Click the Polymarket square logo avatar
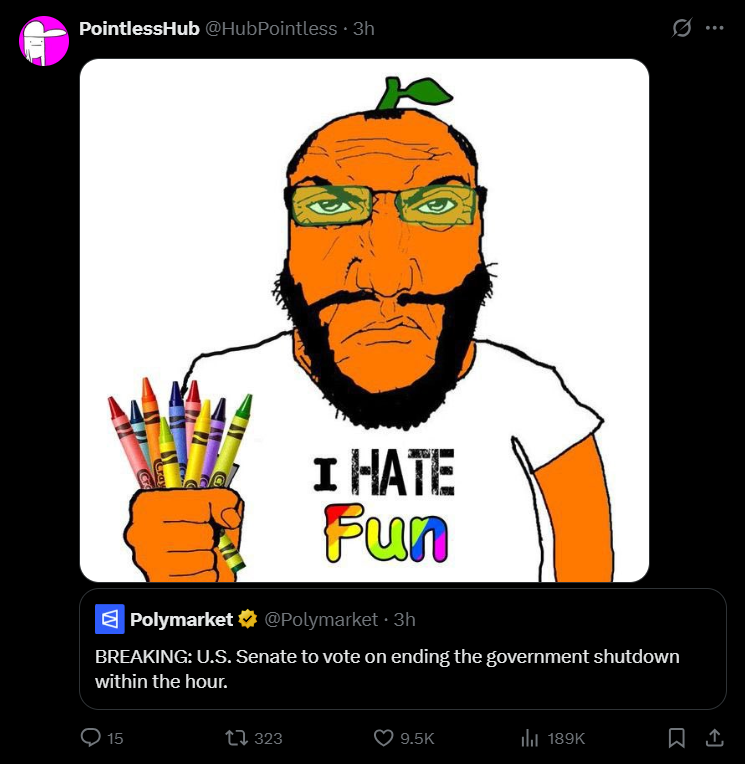This screenshot has height=764, width=745. point(109,619)
